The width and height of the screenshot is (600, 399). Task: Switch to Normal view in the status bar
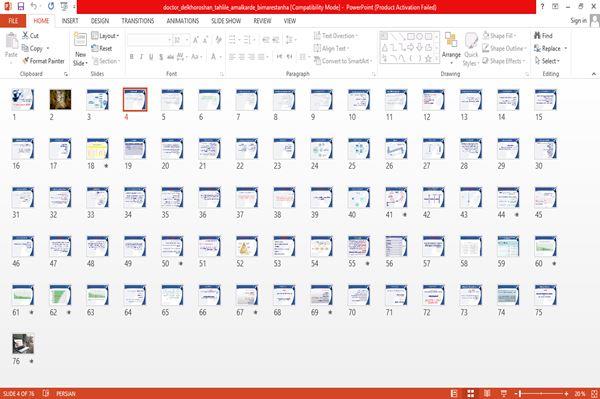coord(454,393)
